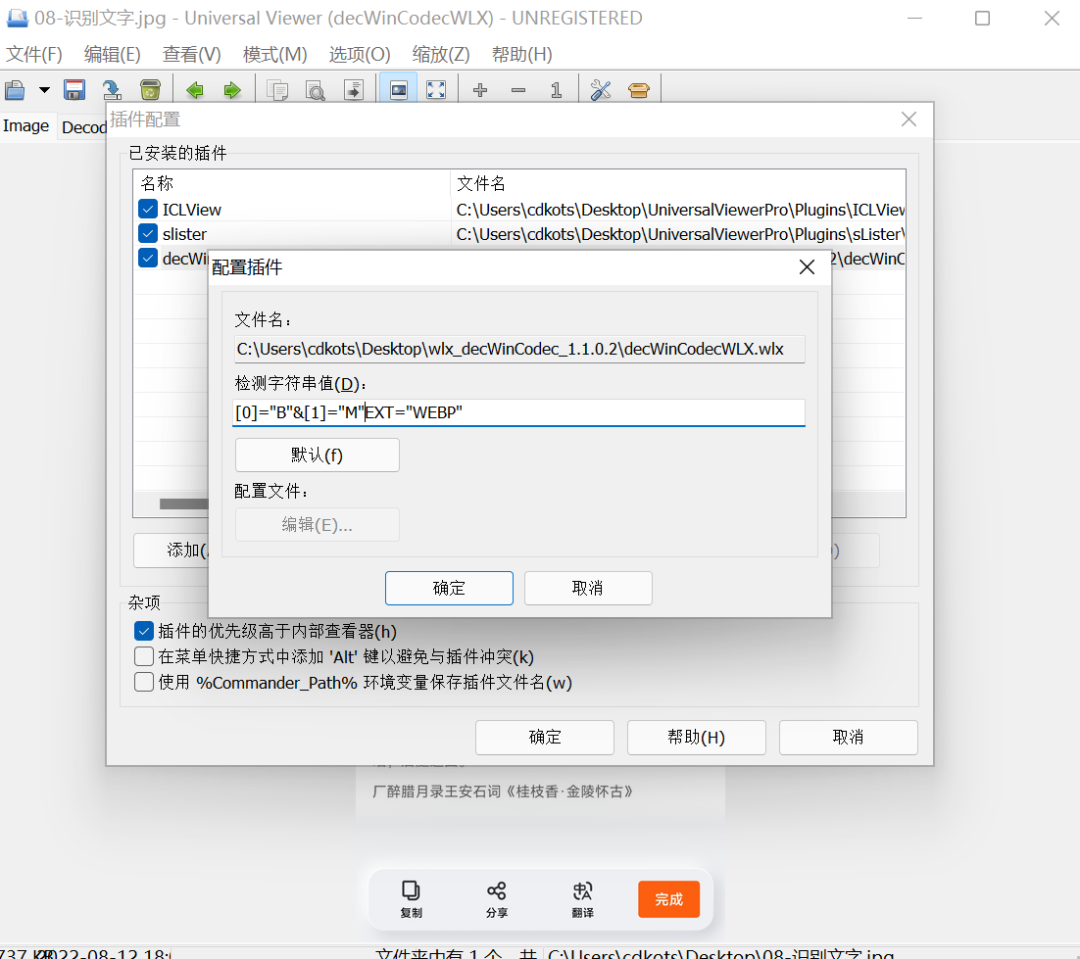The width and height of the screenshot is (1080, 959).
Task: Click the Go to page toolbar icon
Action: coord(353,90)
